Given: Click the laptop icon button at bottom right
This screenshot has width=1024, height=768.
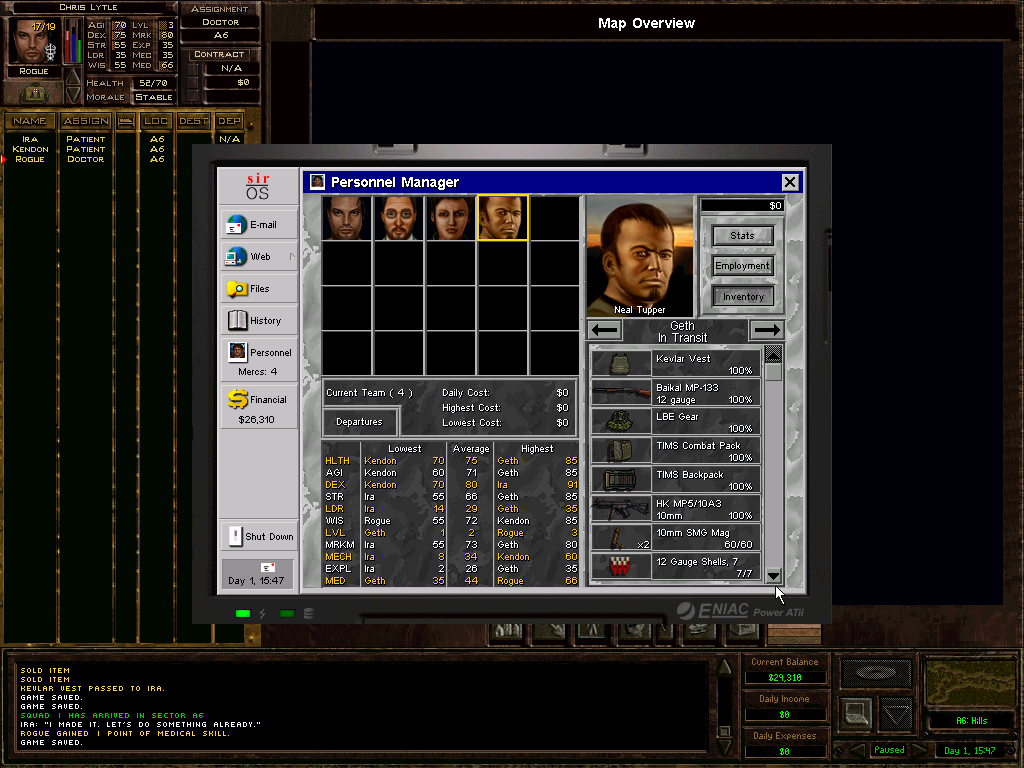Looking at the screenshot, I should pyautogui.click(x=856, y=713).
